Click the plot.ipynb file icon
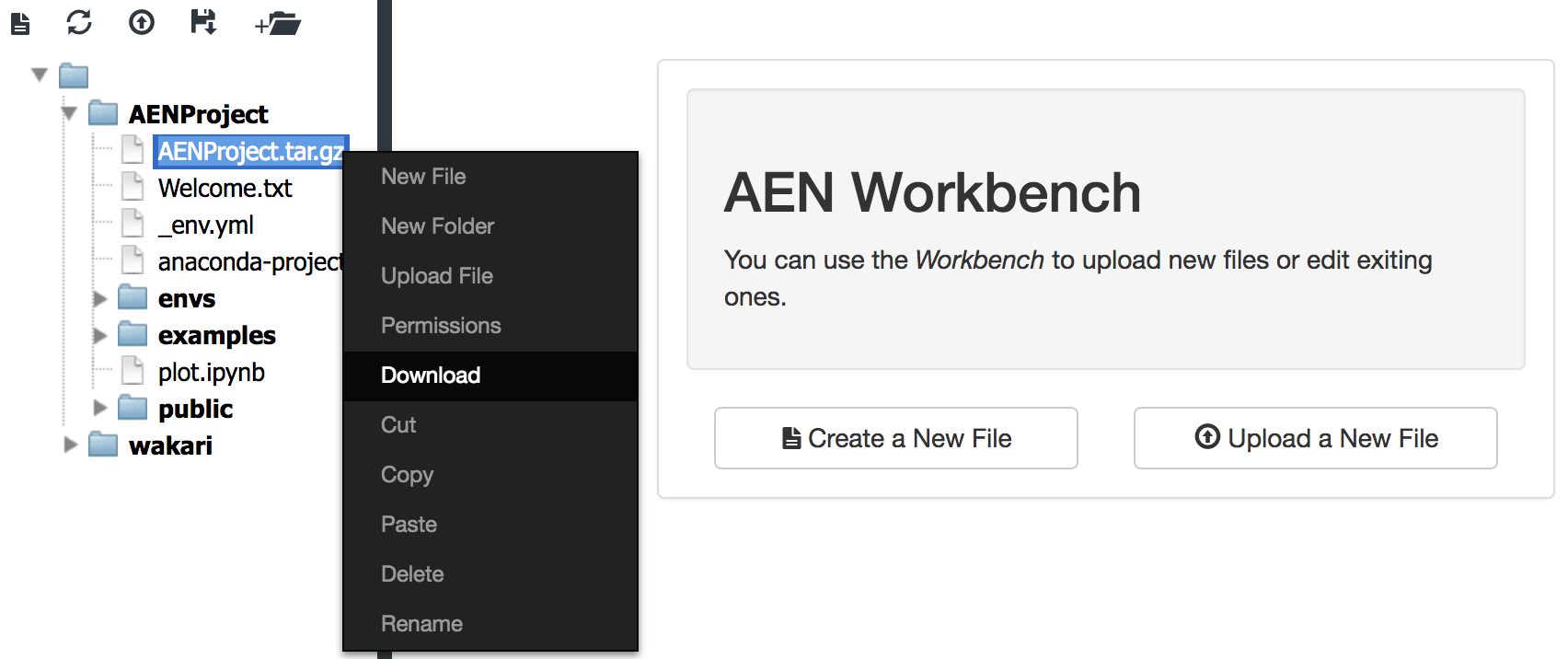This screenshot has width=1568, height=659. 133,372
